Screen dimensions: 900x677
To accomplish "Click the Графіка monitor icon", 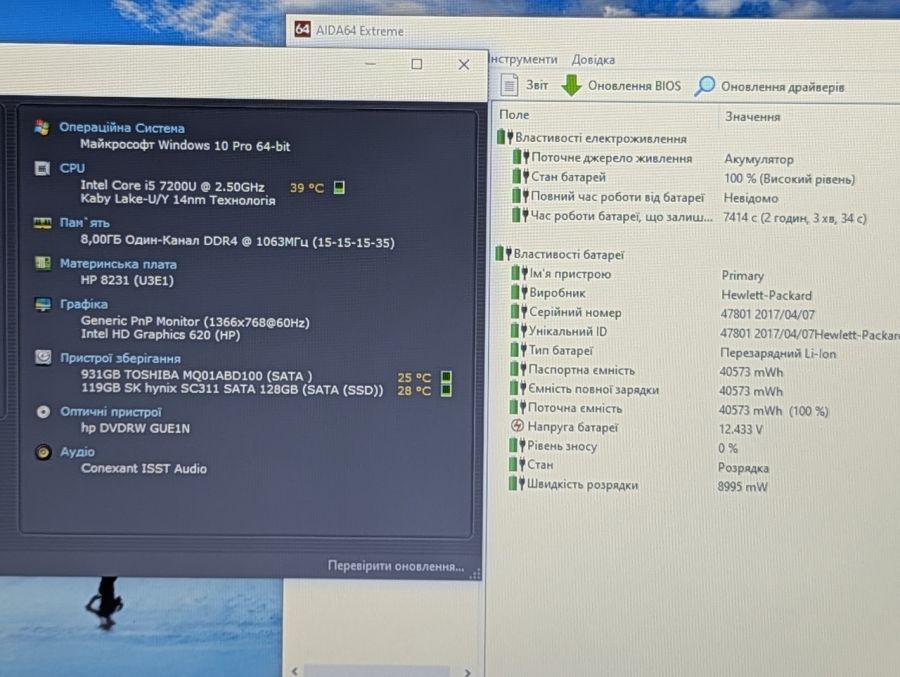I will pyautogui.click(x=43, y=304).
